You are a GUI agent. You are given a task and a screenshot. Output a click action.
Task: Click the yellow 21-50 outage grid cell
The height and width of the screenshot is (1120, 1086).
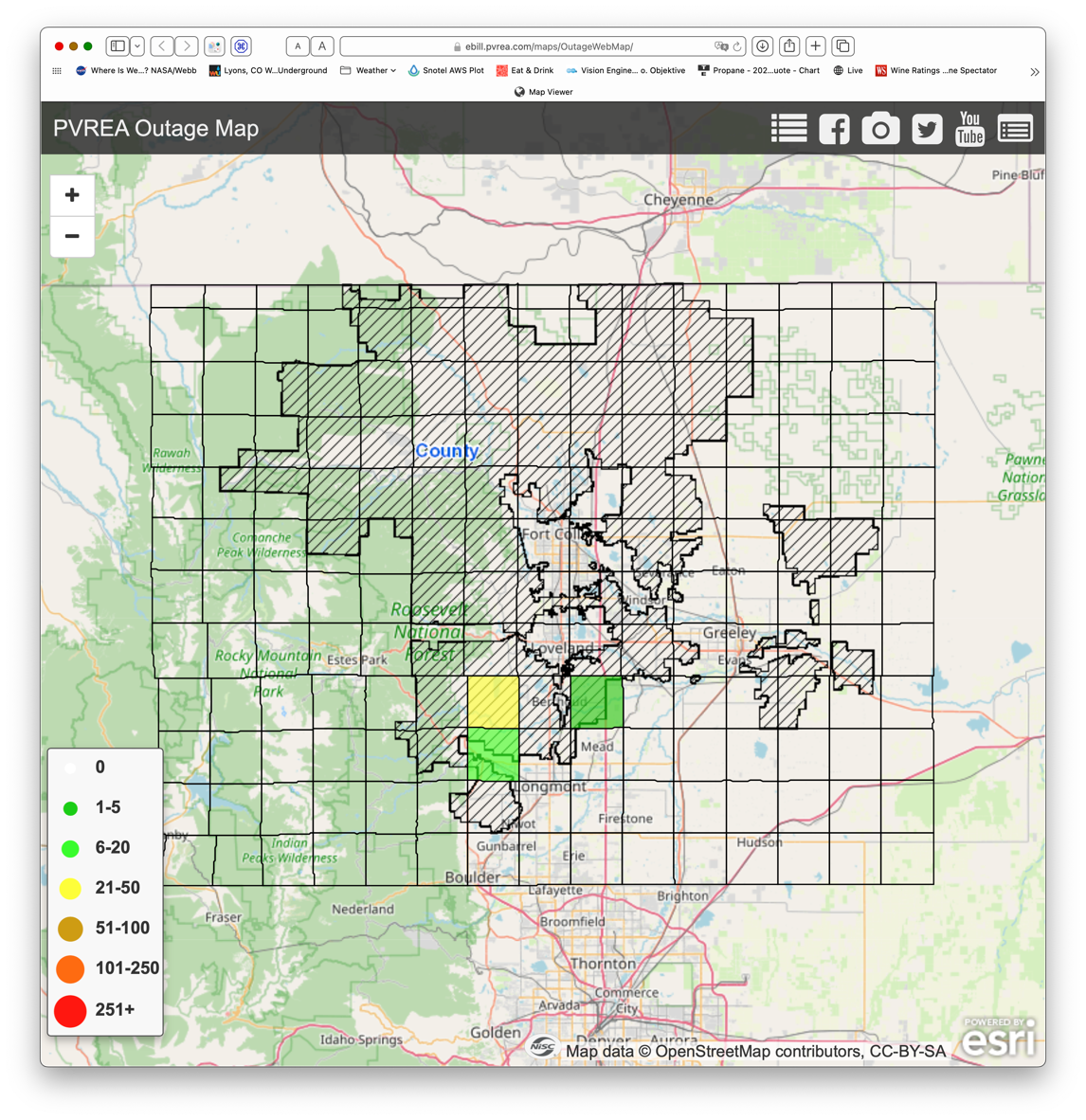coord(493,701)
